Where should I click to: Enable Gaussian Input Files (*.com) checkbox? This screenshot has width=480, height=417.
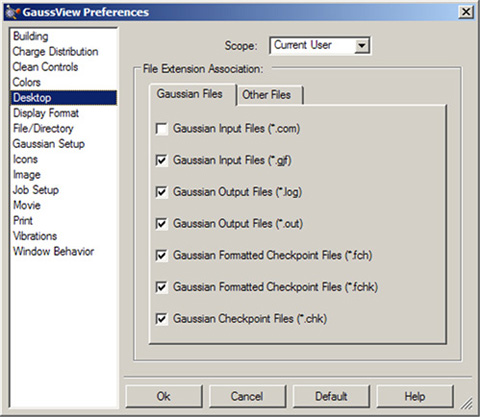coord(162,129)
